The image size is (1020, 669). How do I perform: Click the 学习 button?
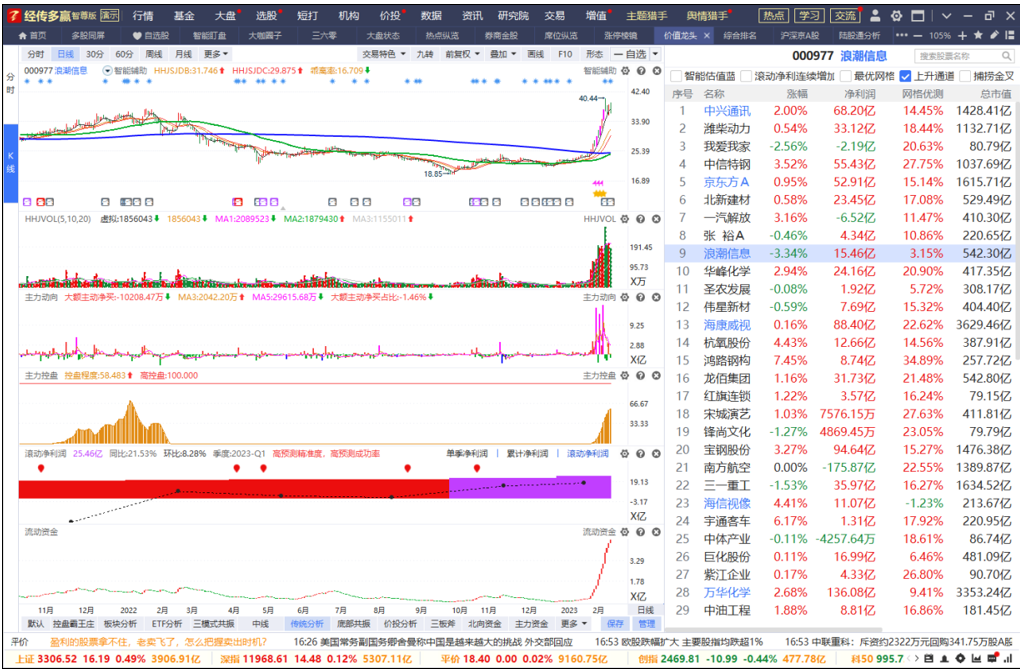(x=810, y=16)
